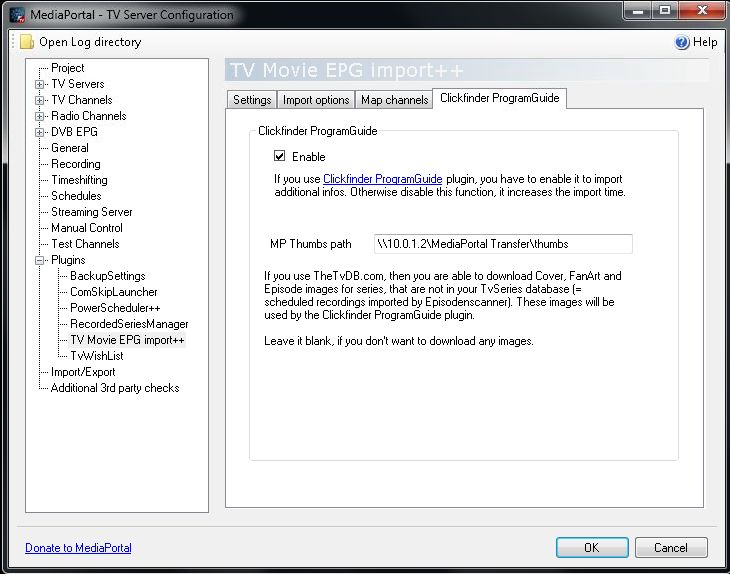Viewport: 730px width, 574px height.
Task: Collapse the Plugins tree node
Action: click(40, 260)
